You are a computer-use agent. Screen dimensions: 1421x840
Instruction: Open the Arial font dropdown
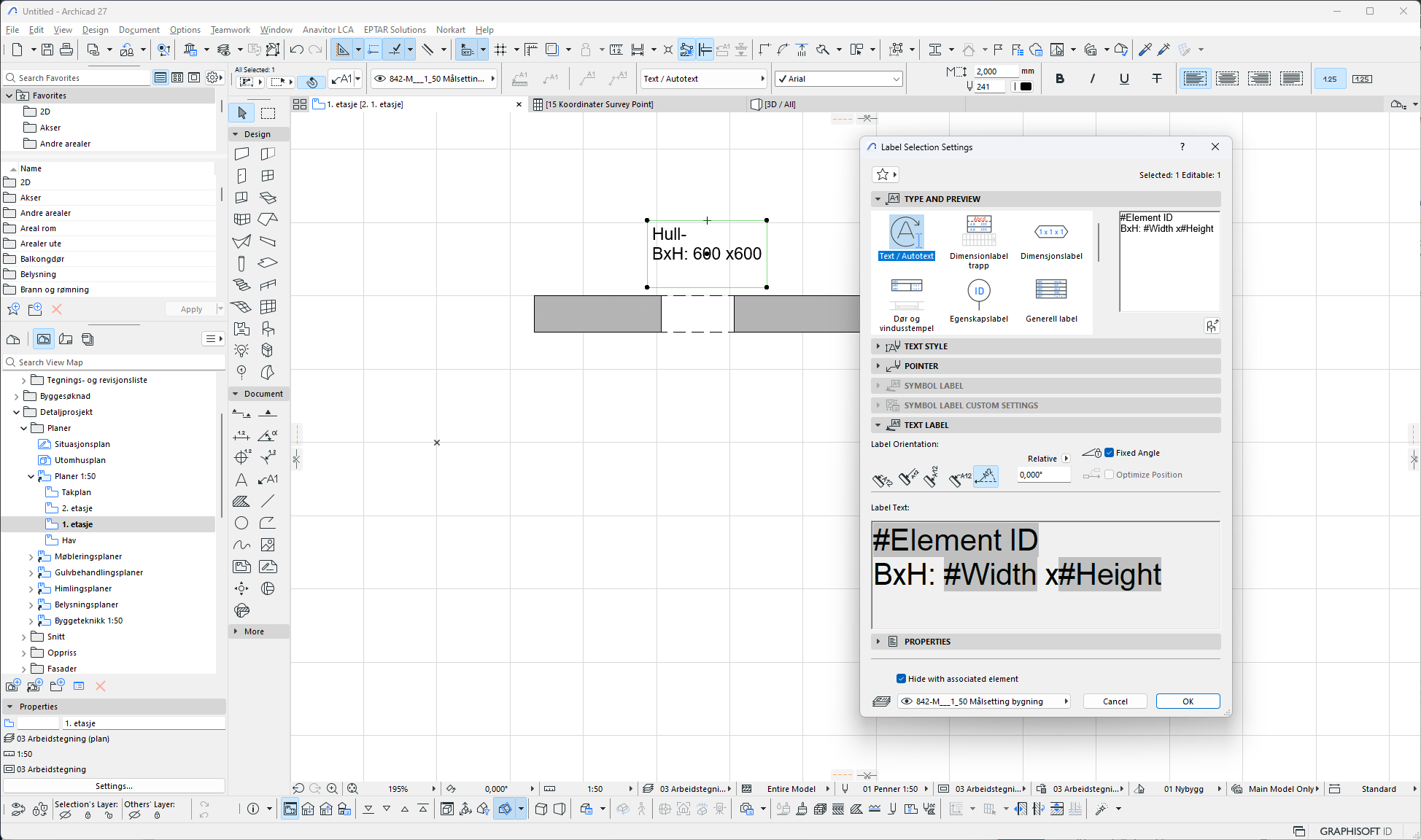click(839, 79)
